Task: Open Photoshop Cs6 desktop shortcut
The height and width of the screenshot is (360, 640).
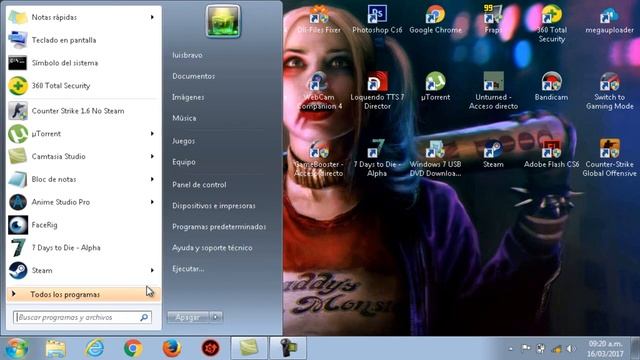Action: [377, 20]
